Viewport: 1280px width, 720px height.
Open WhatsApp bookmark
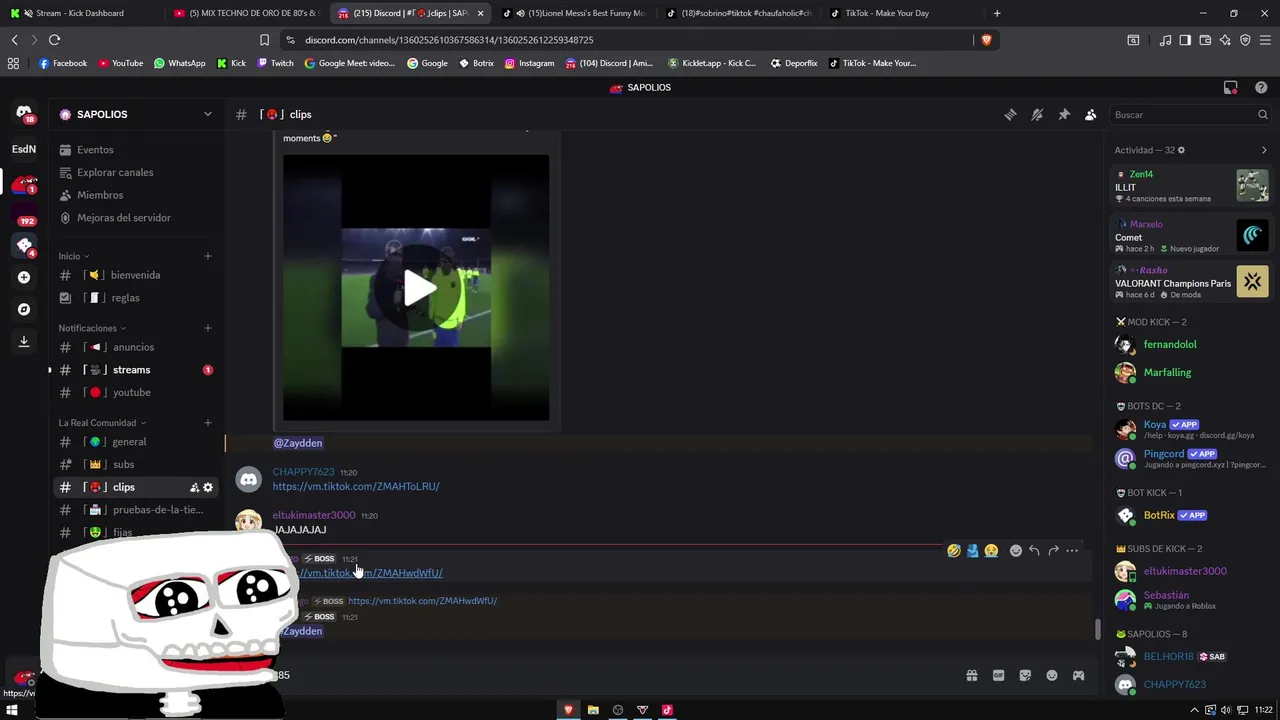point(180,63)
